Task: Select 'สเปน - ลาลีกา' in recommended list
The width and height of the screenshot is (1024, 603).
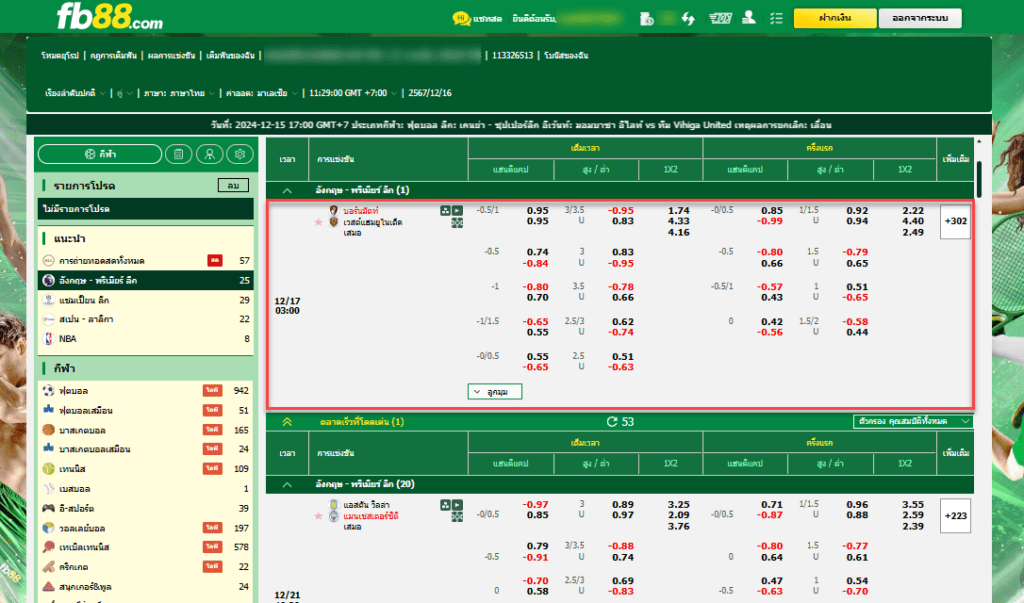Action: point(146,319)
